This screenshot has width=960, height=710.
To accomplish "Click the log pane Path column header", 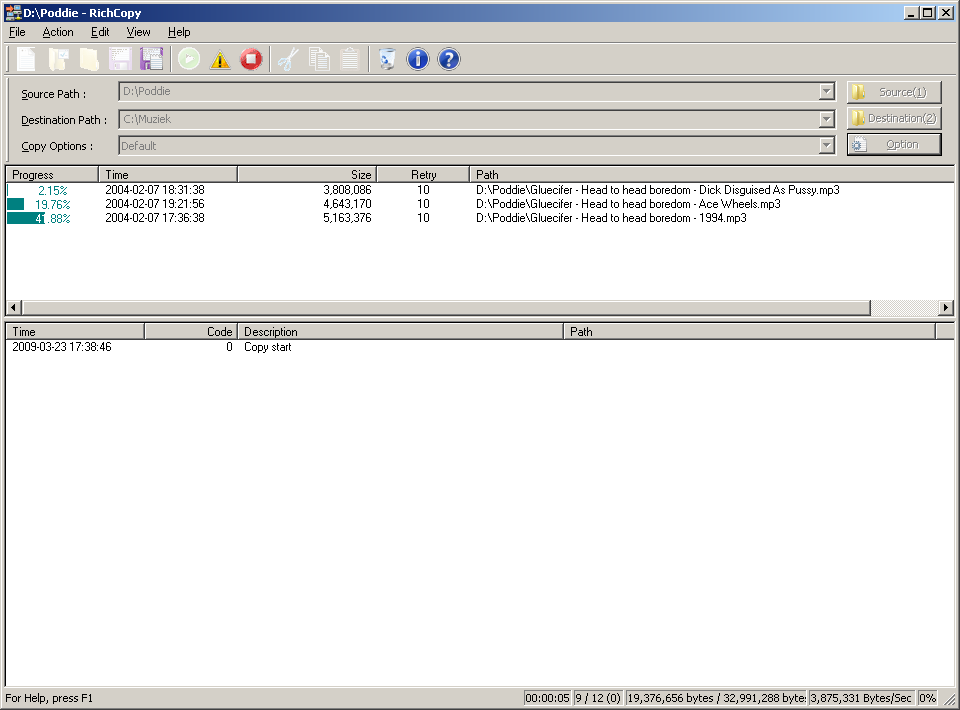I will coord(749,332).
